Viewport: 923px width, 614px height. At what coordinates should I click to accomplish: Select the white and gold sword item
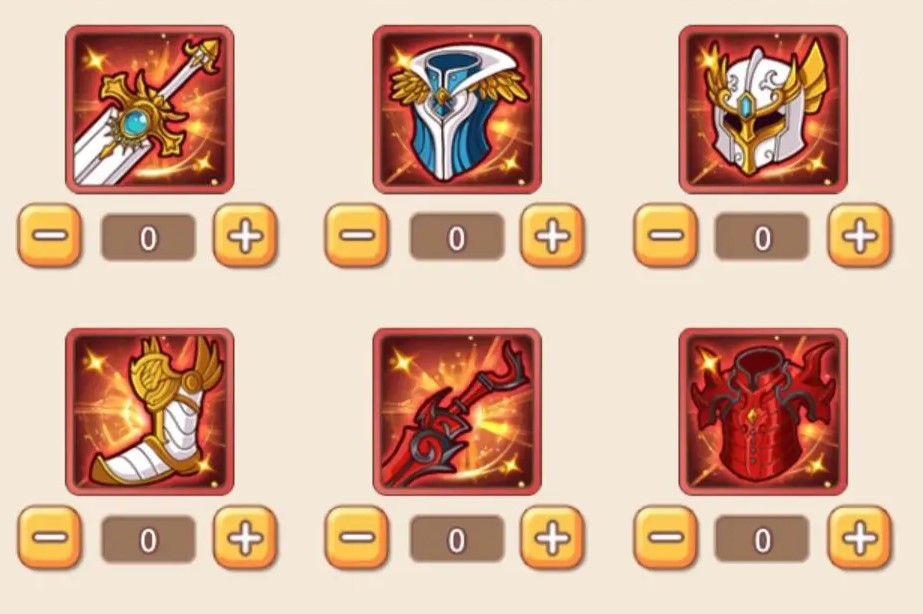[150, 109]
